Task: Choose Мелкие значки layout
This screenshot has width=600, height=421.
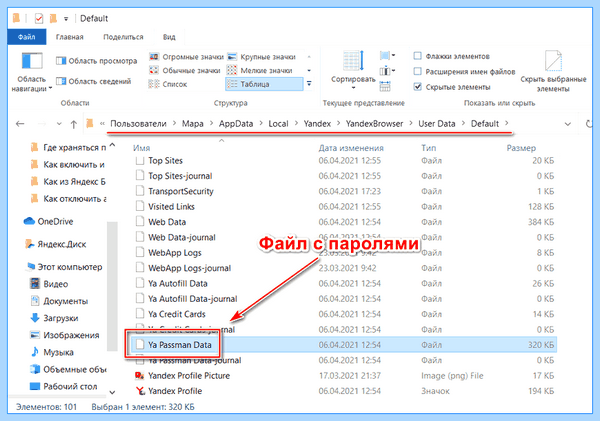Action: [260, 70]
